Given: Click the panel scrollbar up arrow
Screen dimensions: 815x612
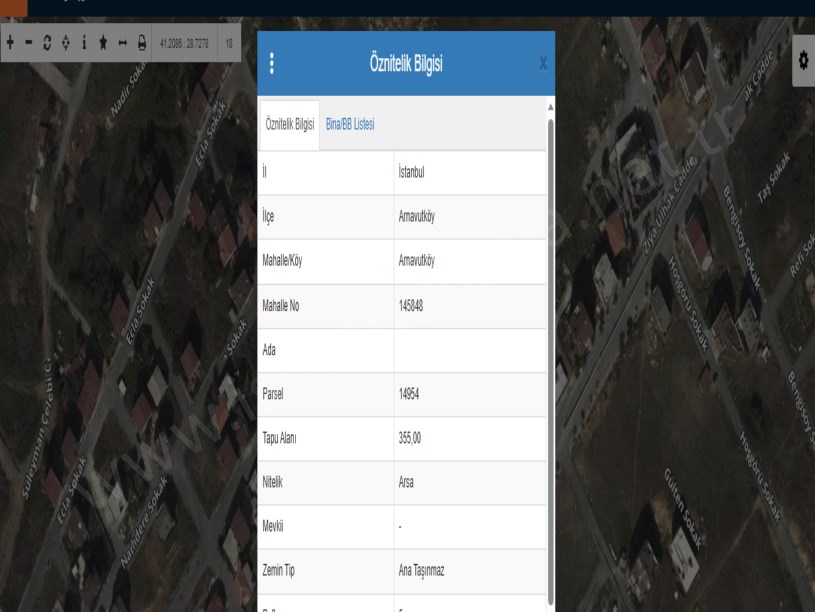Looking at the screenshot, I should 549,106.
